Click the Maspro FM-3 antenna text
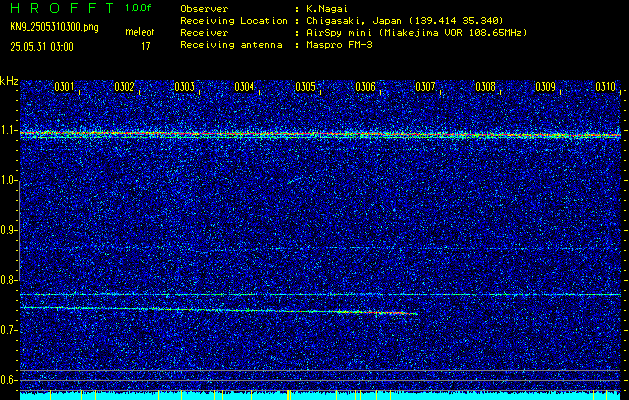 click(339, 45)
